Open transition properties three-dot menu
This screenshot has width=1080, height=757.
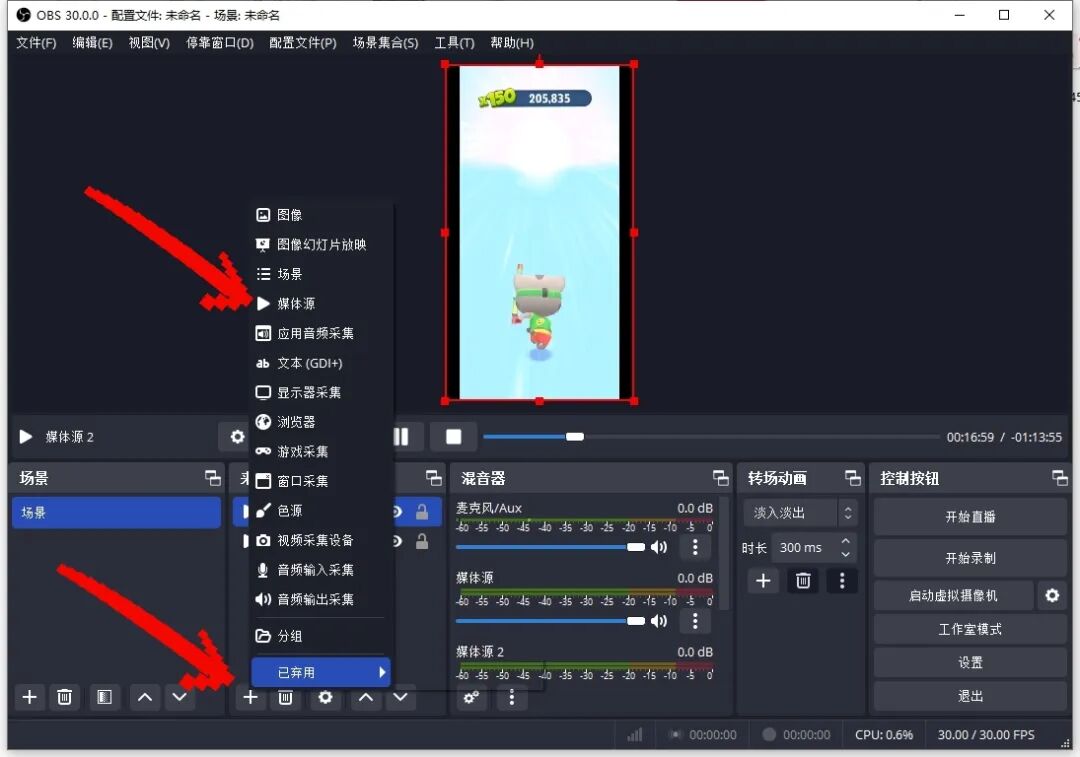842,581
